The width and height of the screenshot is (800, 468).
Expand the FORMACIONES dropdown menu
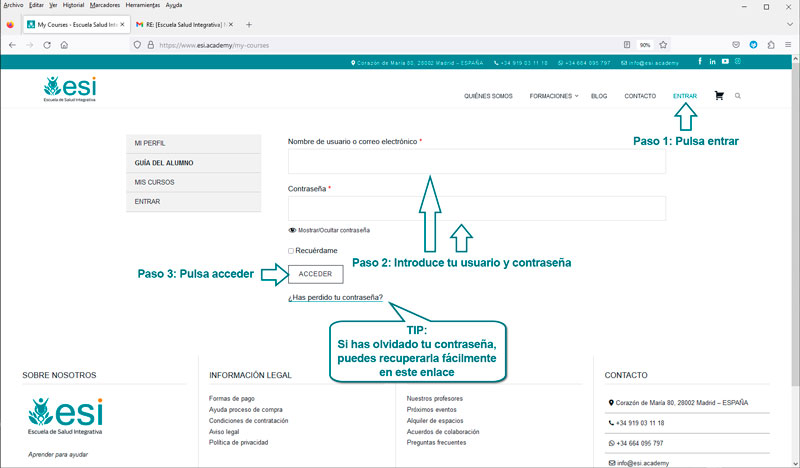[x=554, y=96]
